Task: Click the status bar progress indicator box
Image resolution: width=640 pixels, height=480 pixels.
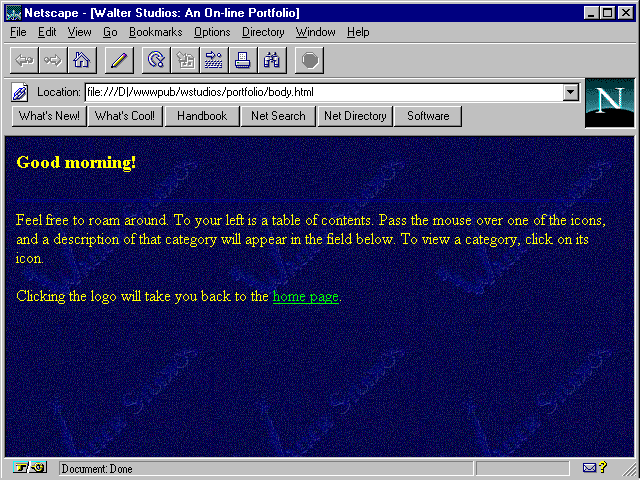Action: pos(523,468)
